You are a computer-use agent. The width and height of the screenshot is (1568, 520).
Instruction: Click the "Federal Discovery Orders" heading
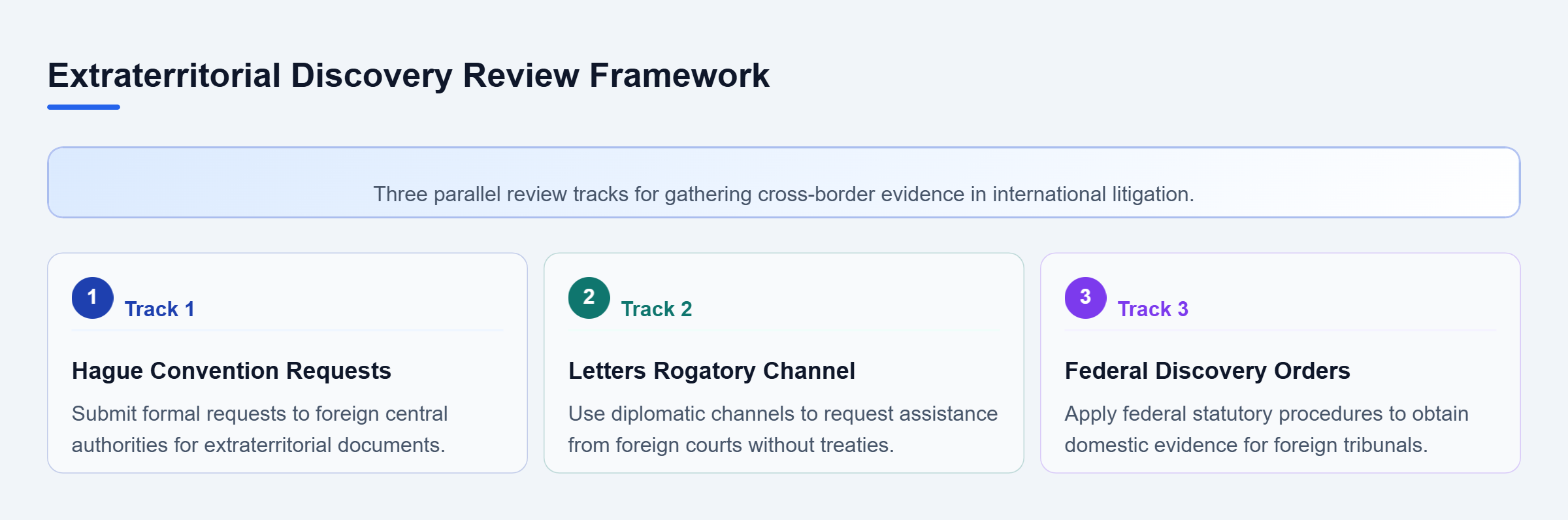[1207, 371]
